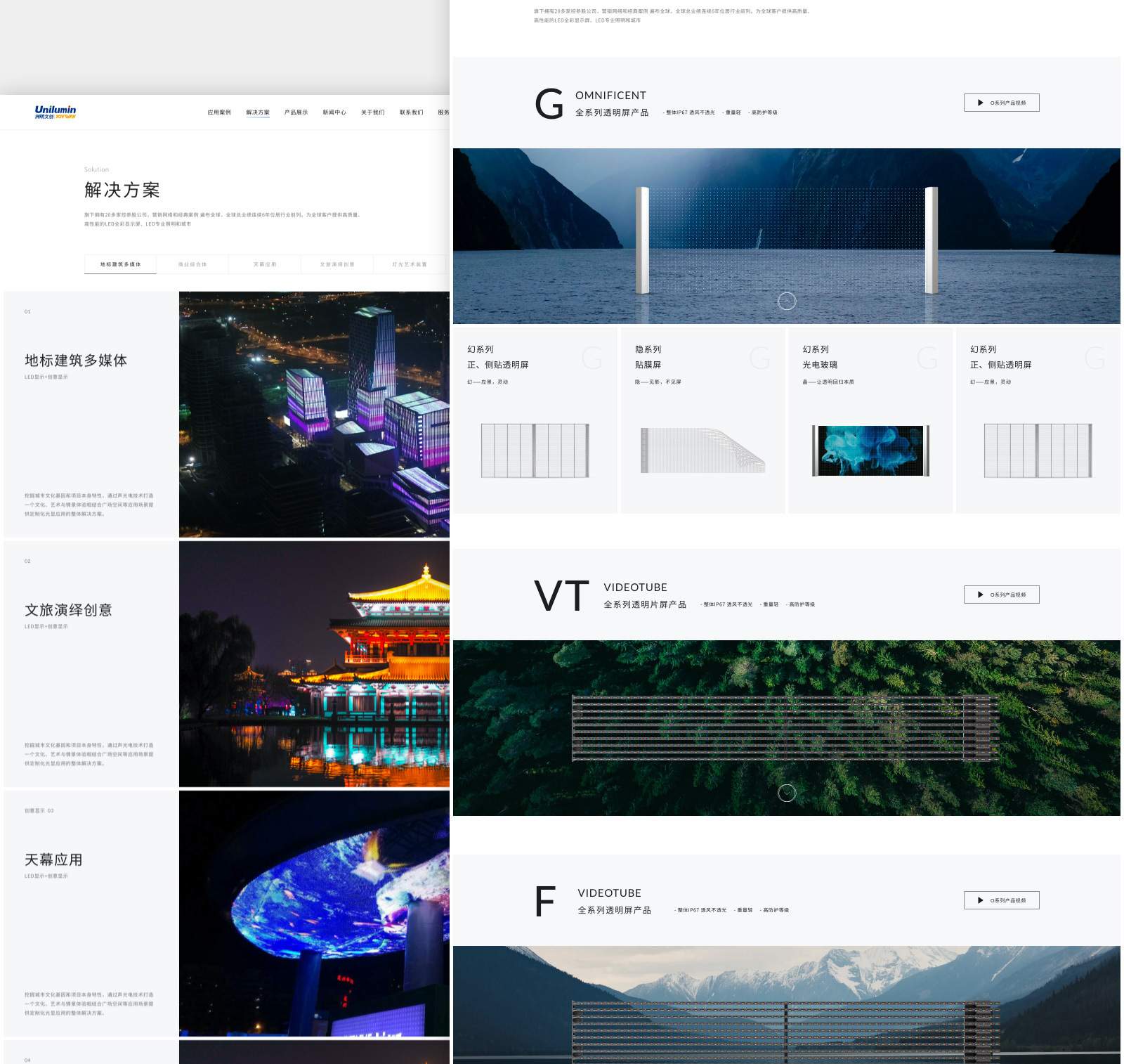
Task: Click the Unilumin logo in the header
Action: (x=55, y=112)
